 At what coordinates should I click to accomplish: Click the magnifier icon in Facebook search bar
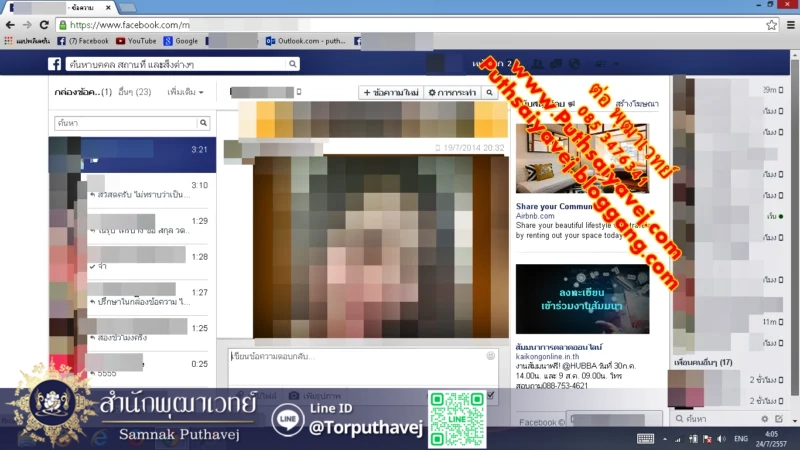[292, 64]
